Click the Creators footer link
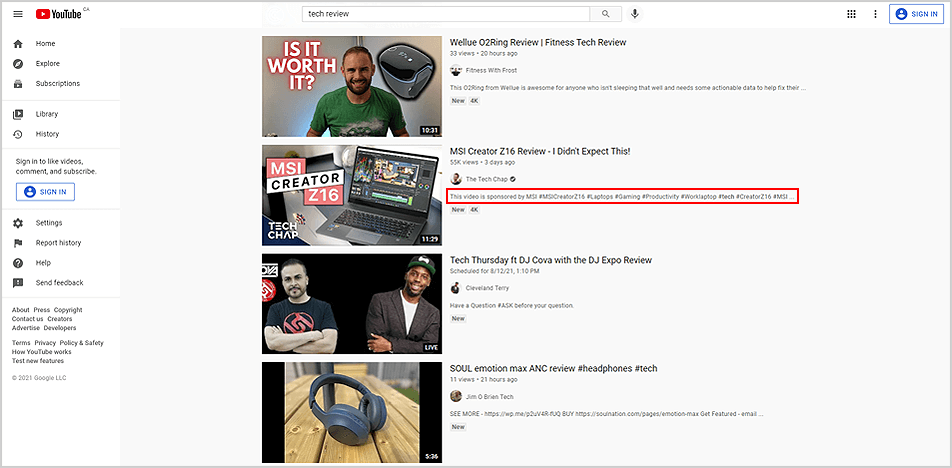 tap(60, 319)
